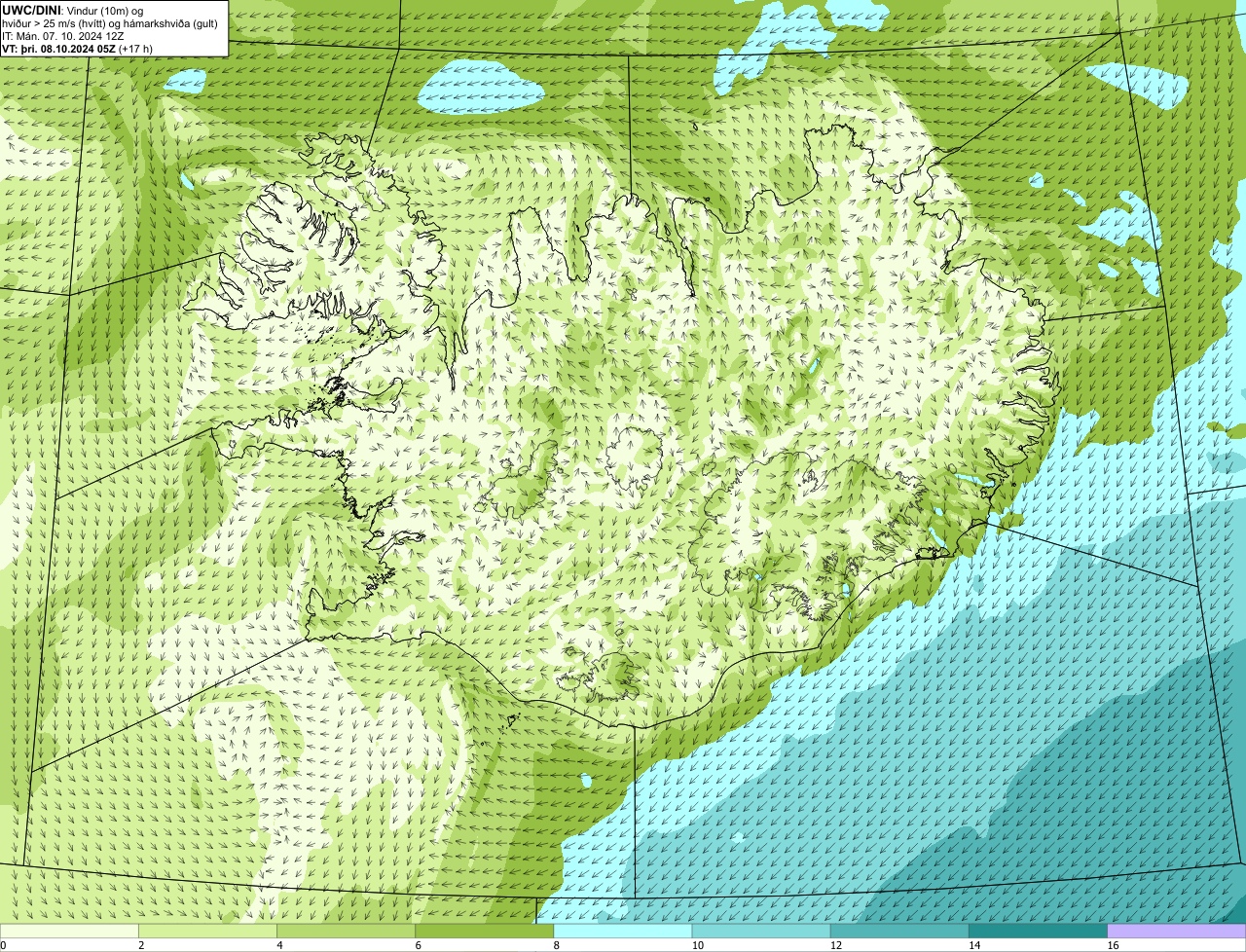Click the 0–2 m/s palest legend swatch

[x=69, y=931]
